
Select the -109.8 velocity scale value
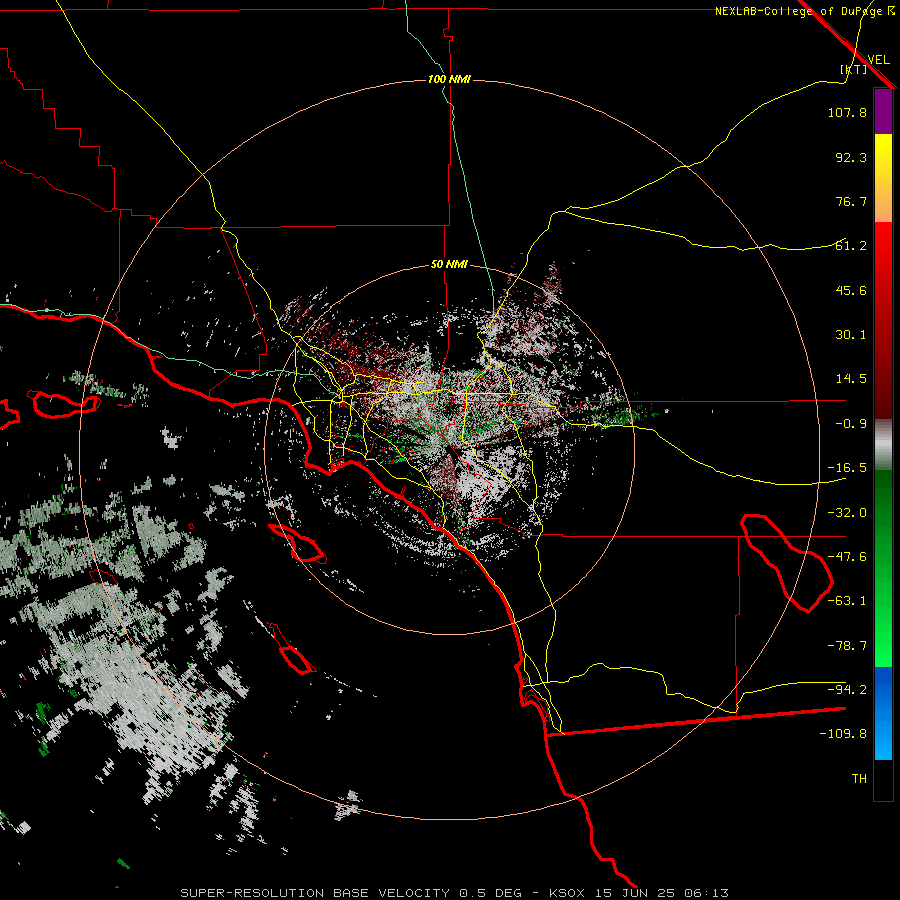(x=843, y=734)
